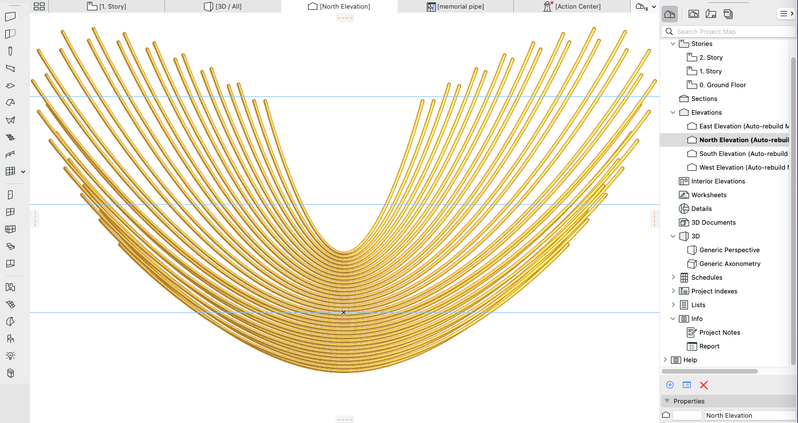Image resolution: width=798 pixels, height=423 pixels.
Task: Select the Lamp tool lightbulb icon
Action: click(10, 356)
